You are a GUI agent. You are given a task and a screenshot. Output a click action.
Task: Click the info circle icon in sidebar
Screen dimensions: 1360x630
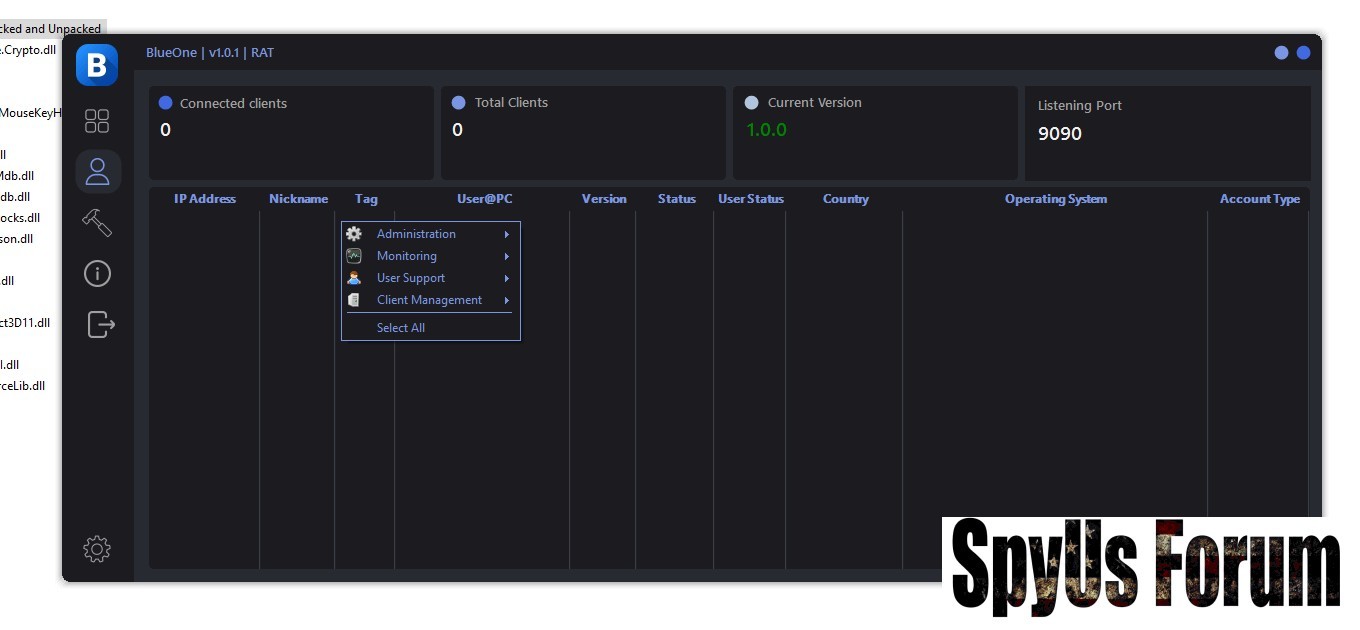pos(97,273)
